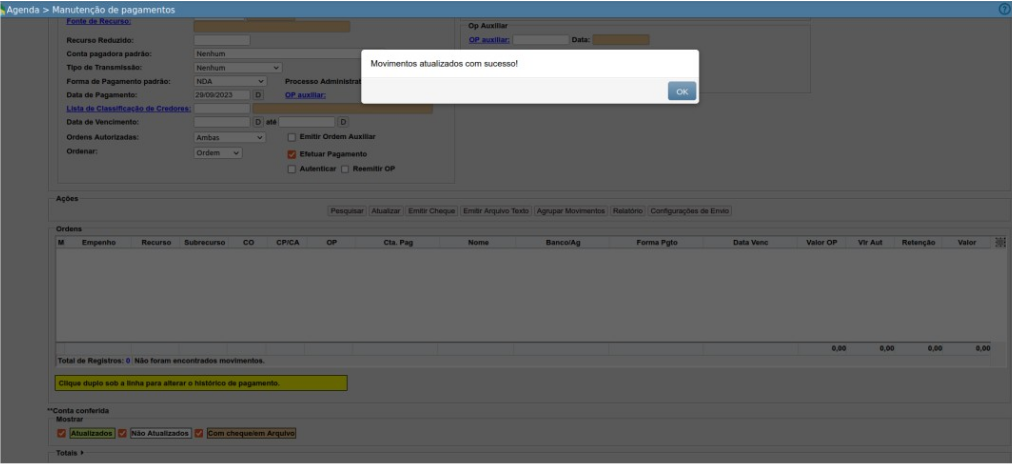Click the Pesquisar button

click(347, 211)
